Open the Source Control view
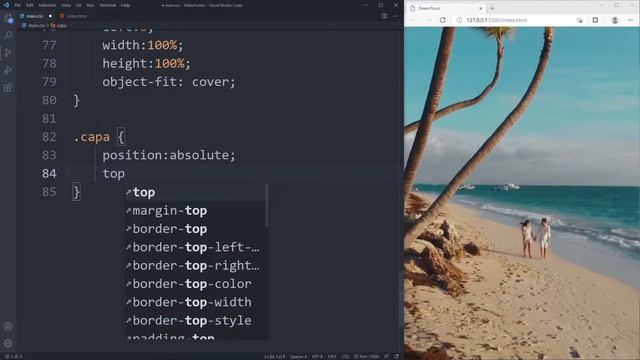Viewport: 640px width, 360px height. pyautogui.click(x=8, y=53)
